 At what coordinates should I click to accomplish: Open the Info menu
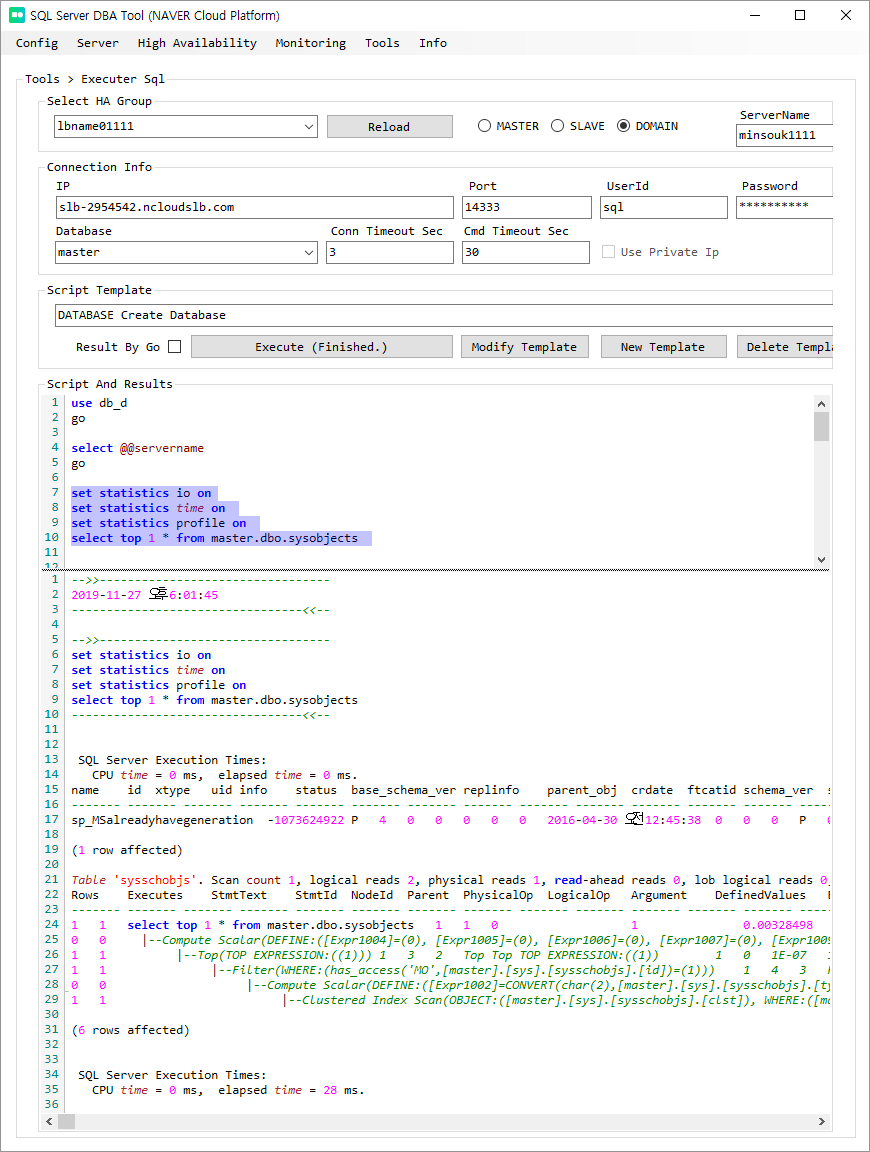[x=433, y=43]
